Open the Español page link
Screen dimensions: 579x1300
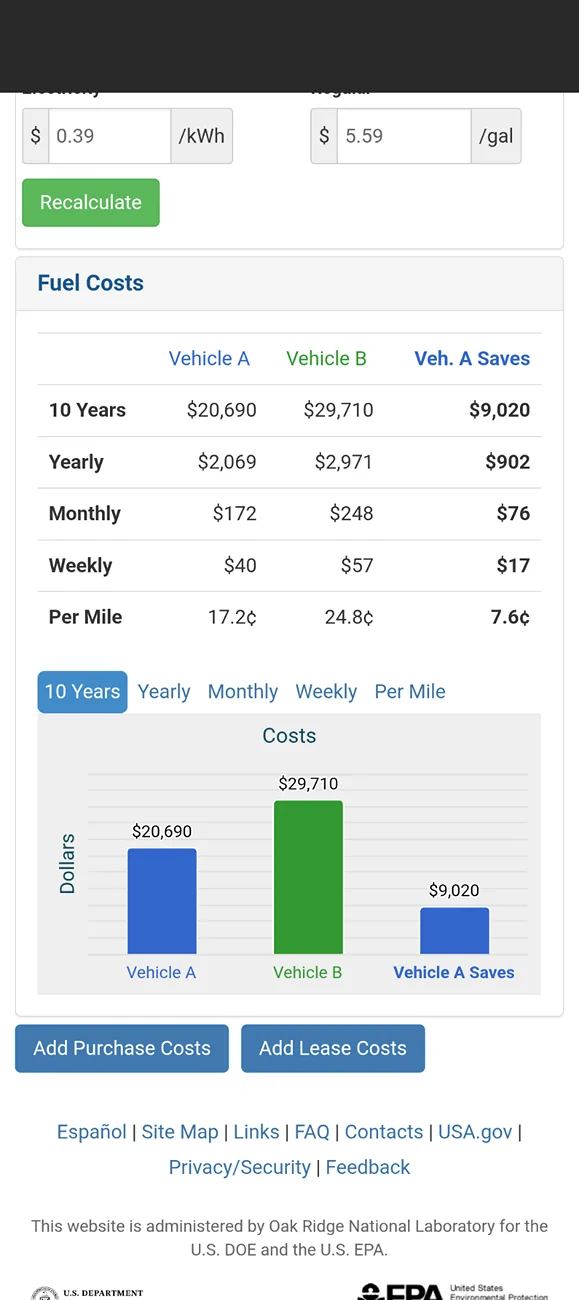[x=91, y=1131]
